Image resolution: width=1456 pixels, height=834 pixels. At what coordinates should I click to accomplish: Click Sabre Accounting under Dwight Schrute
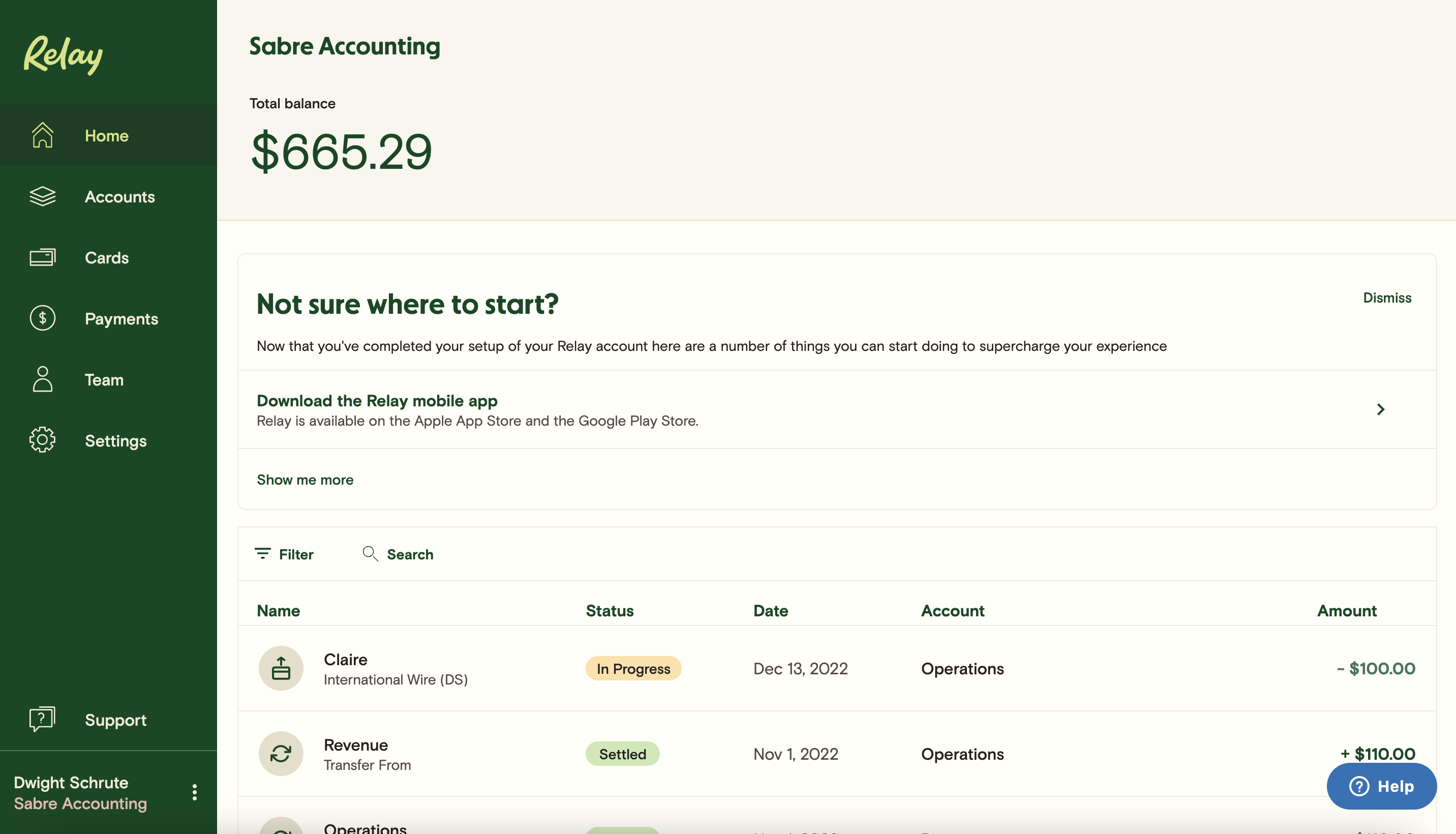(x=80, y=803)
